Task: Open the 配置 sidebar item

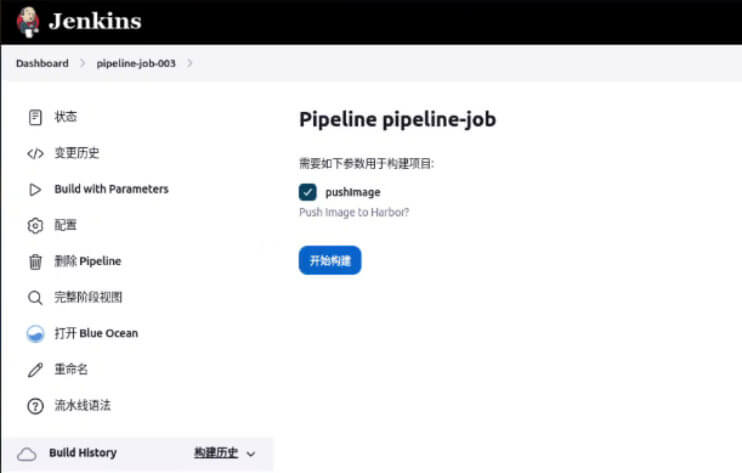Action: click(65, 225)
